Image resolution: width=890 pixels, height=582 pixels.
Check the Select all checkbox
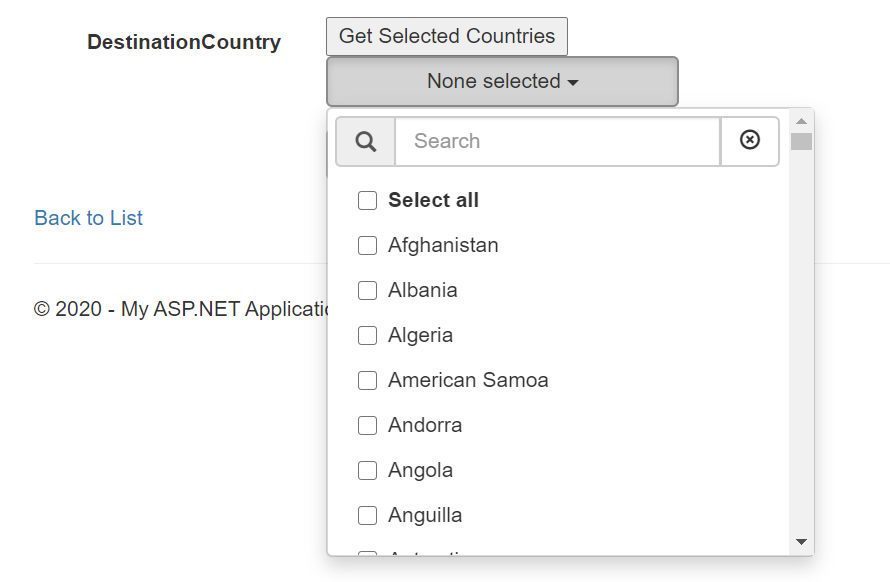pyautogui.click(x=367, y=200)
